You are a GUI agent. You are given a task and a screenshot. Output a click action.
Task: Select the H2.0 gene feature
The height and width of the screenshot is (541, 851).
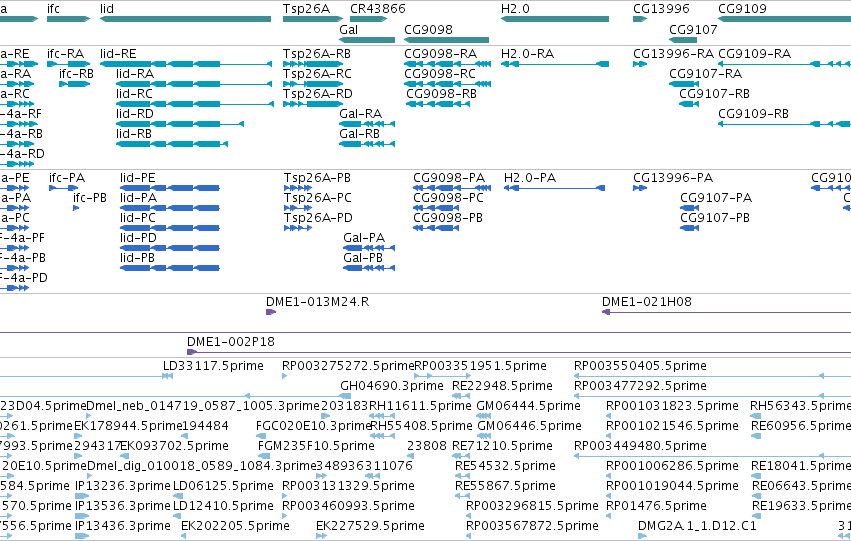pyautogui.click(x=555, y=19)
